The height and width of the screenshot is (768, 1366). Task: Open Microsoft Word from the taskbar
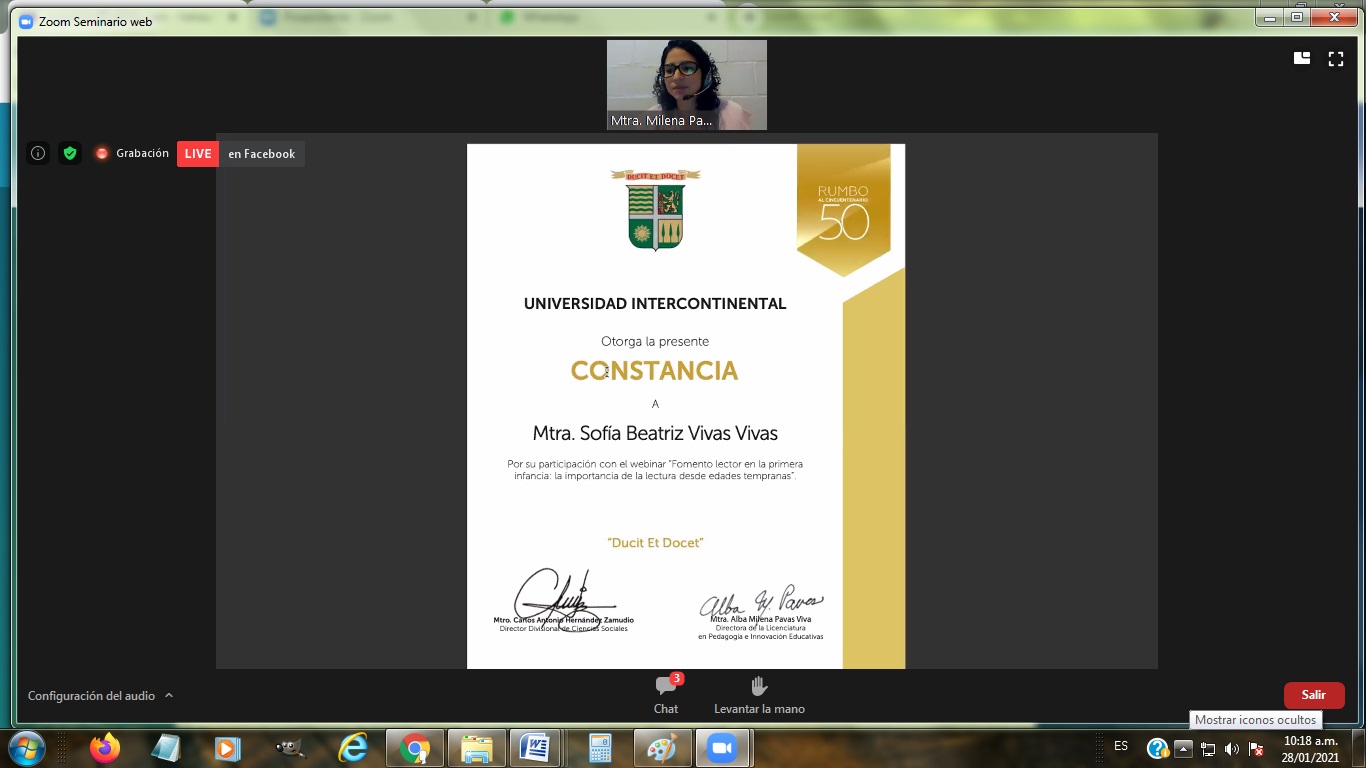pyautogui.click(x=535, y=748)
